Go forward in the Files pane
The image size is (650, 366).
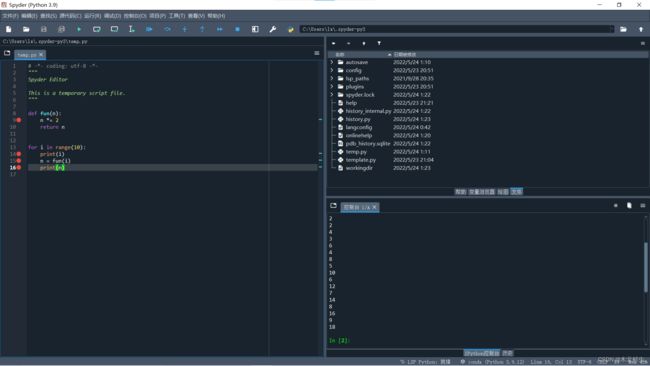click(x=349, y=43)
